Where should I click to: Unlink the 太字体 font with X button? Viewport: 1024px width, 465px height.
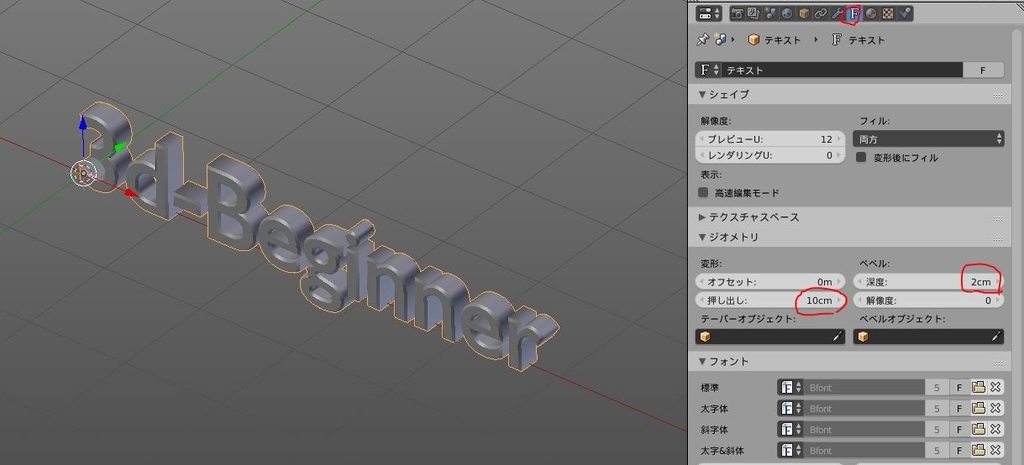tap(995, 409)
